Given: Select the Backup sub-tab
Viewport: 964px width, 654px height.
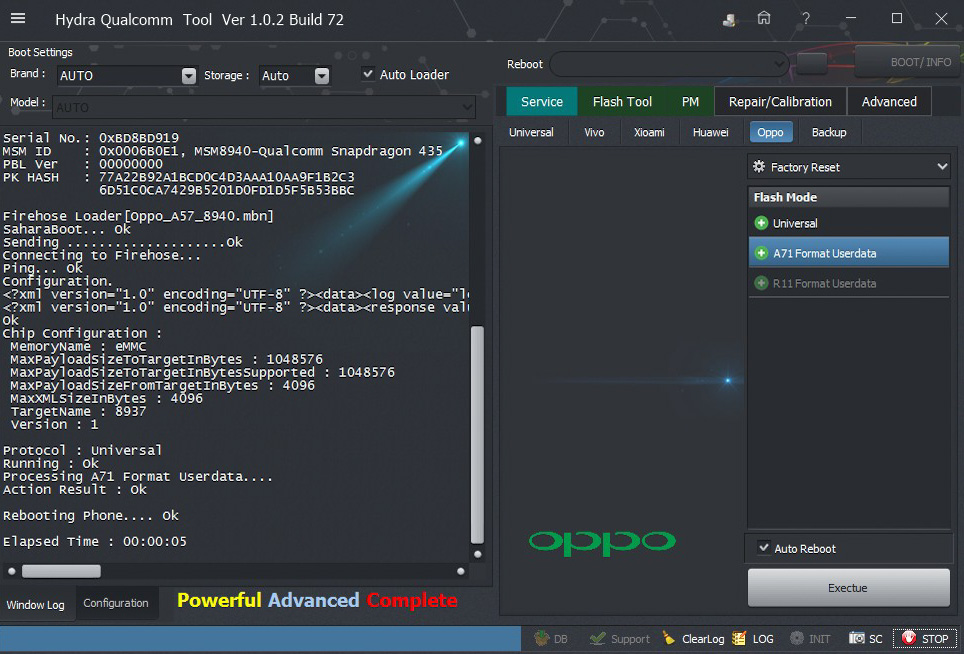Looking at the screenshot, I should point(829,132).
